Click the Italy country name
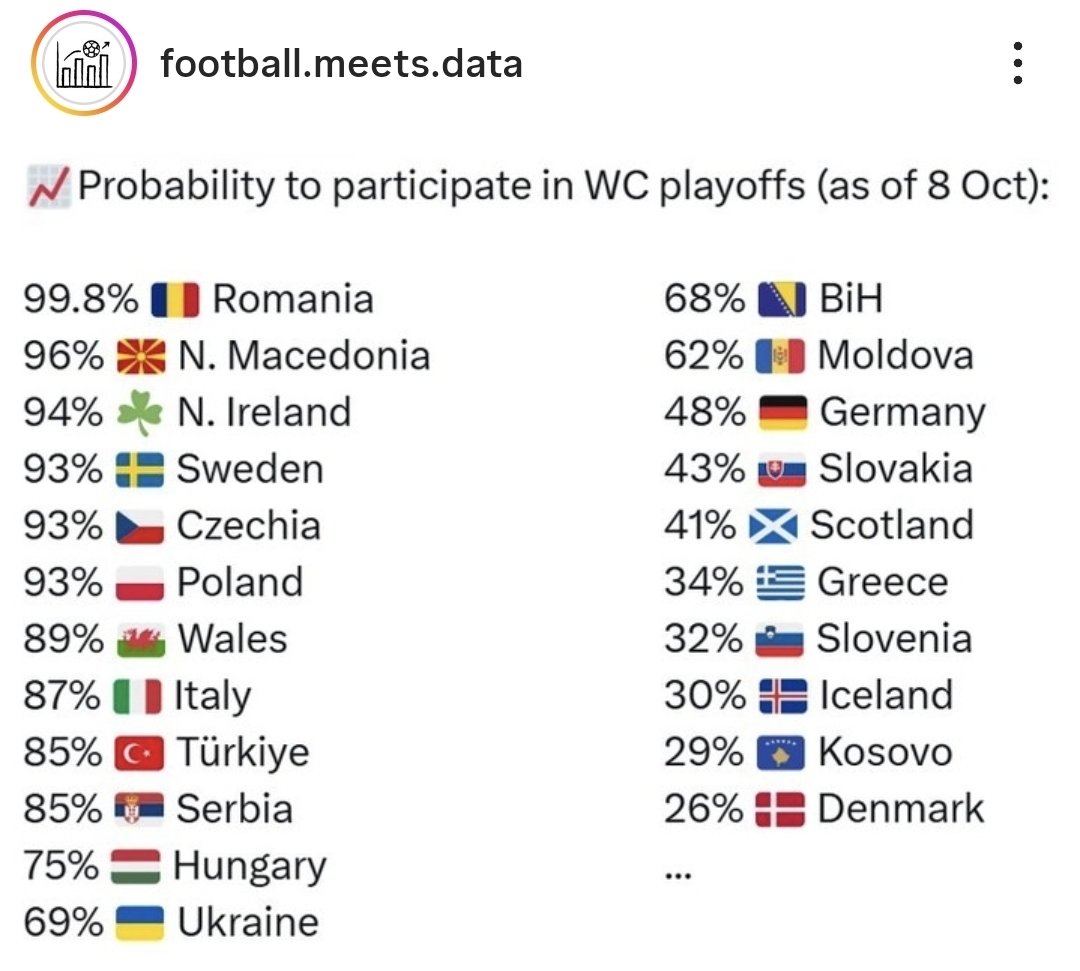 [x=213, y=697]
